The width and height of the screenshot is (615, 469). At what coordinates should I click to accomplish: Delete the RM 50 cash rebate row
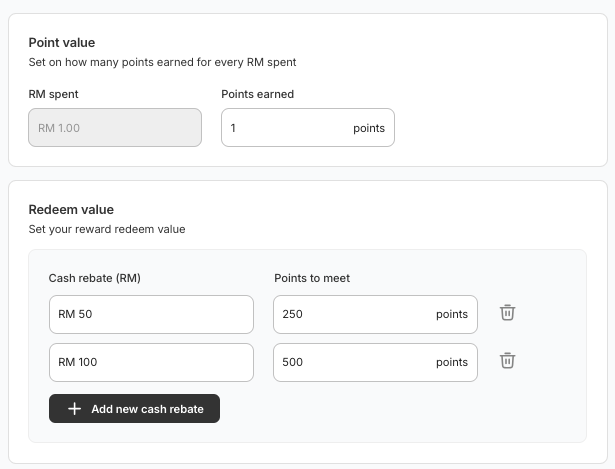[x=507, y=313]
